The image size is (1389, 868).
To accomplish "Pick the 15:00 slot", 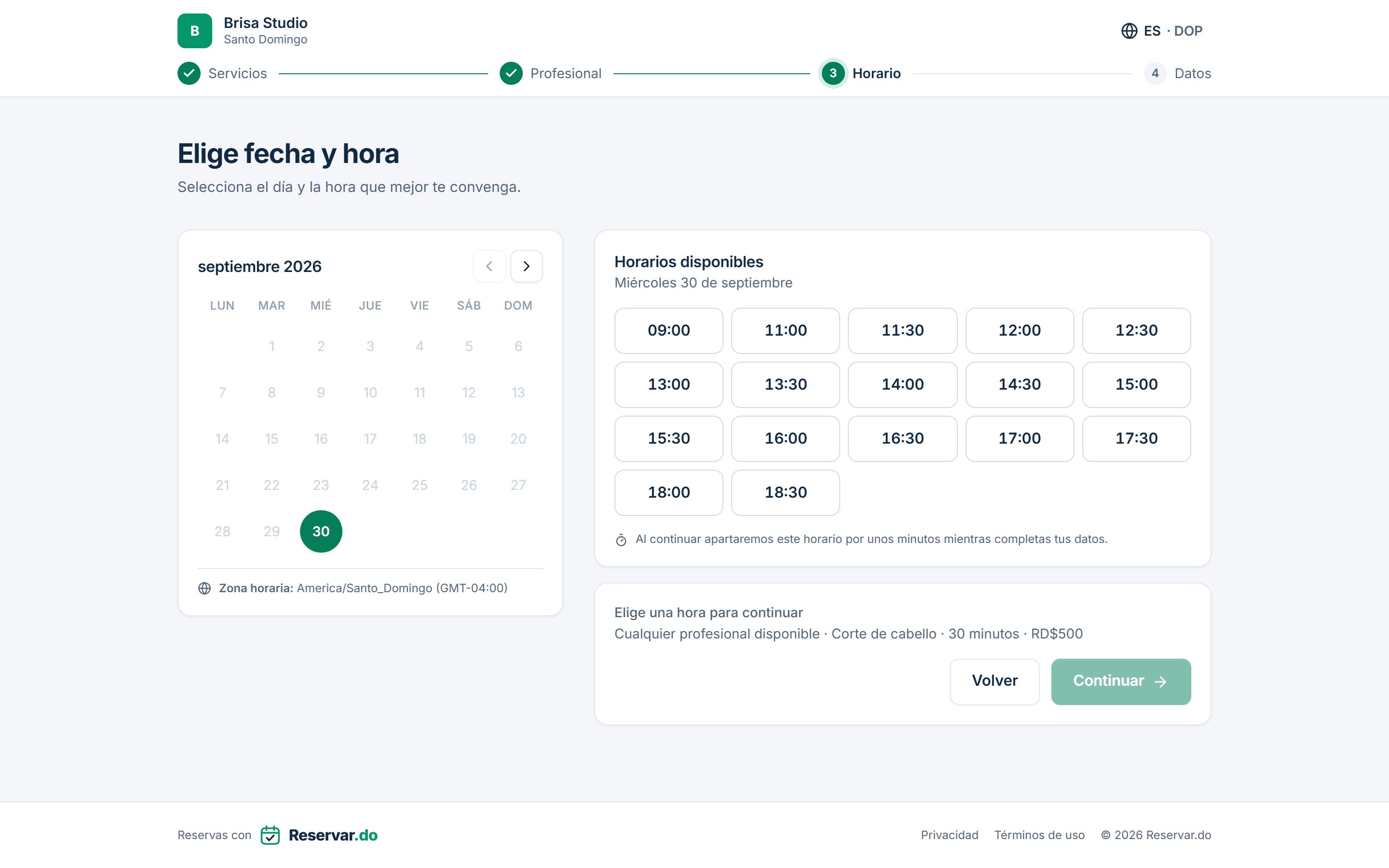I will [1136, 385].
